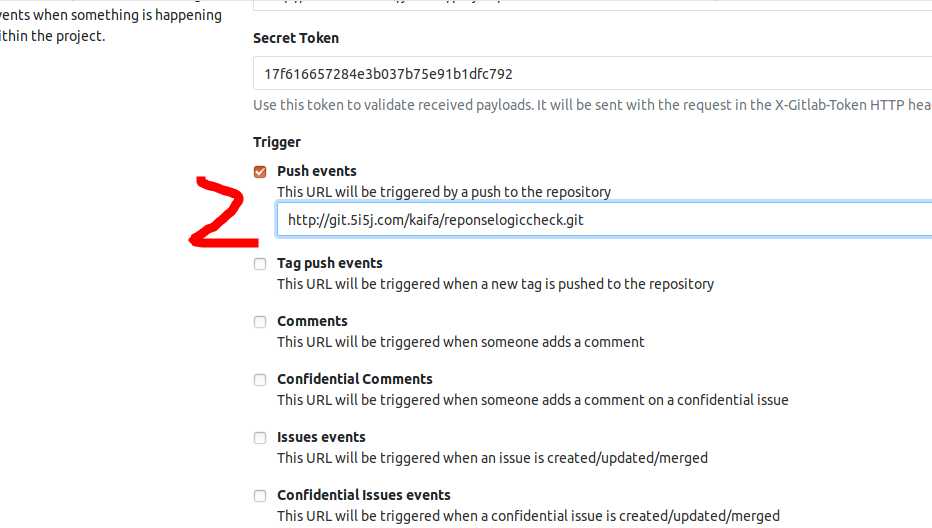Image resolution: width=932 pixels, height=528 pixels.
Task: Click the bold "Comments" label text
Action: [x=312, y=321]
